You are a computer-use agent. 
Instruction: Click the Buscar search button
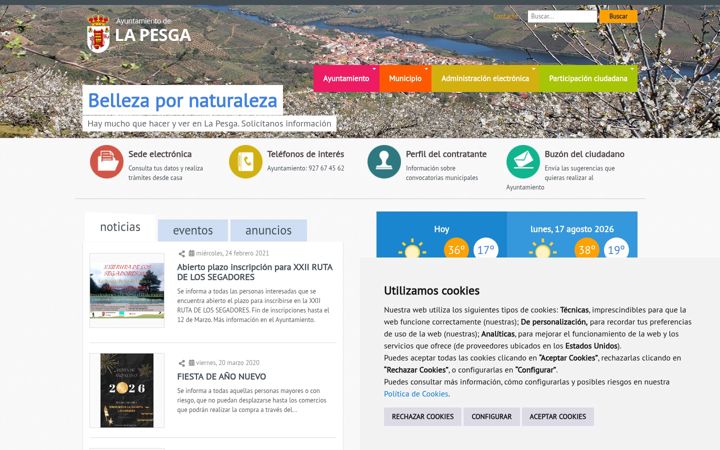tap(618, 16)
